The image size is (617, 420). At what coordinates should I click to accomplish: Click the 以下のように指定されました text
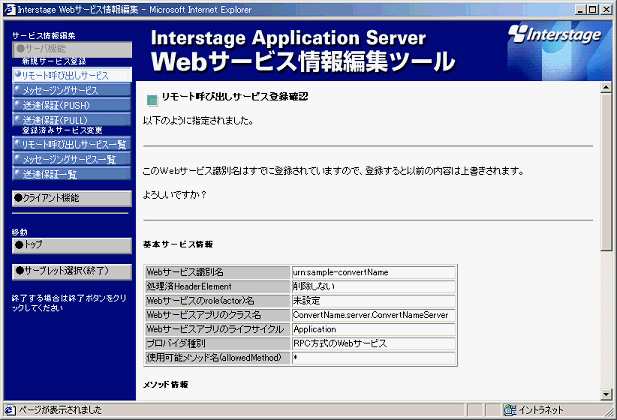point(198,121)
